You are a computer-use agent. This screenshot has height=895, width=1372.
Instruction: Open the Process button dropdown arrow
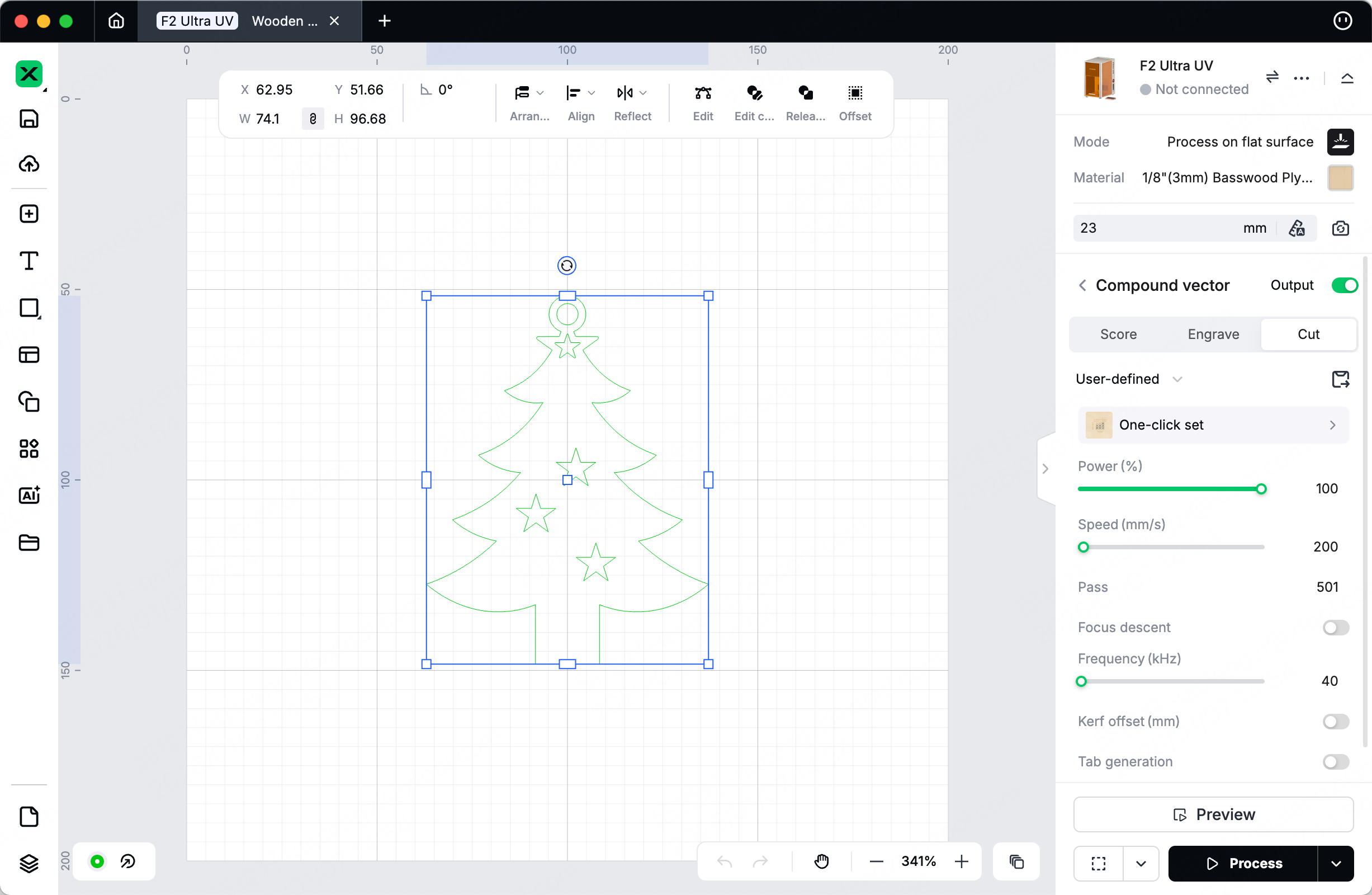1336,863
